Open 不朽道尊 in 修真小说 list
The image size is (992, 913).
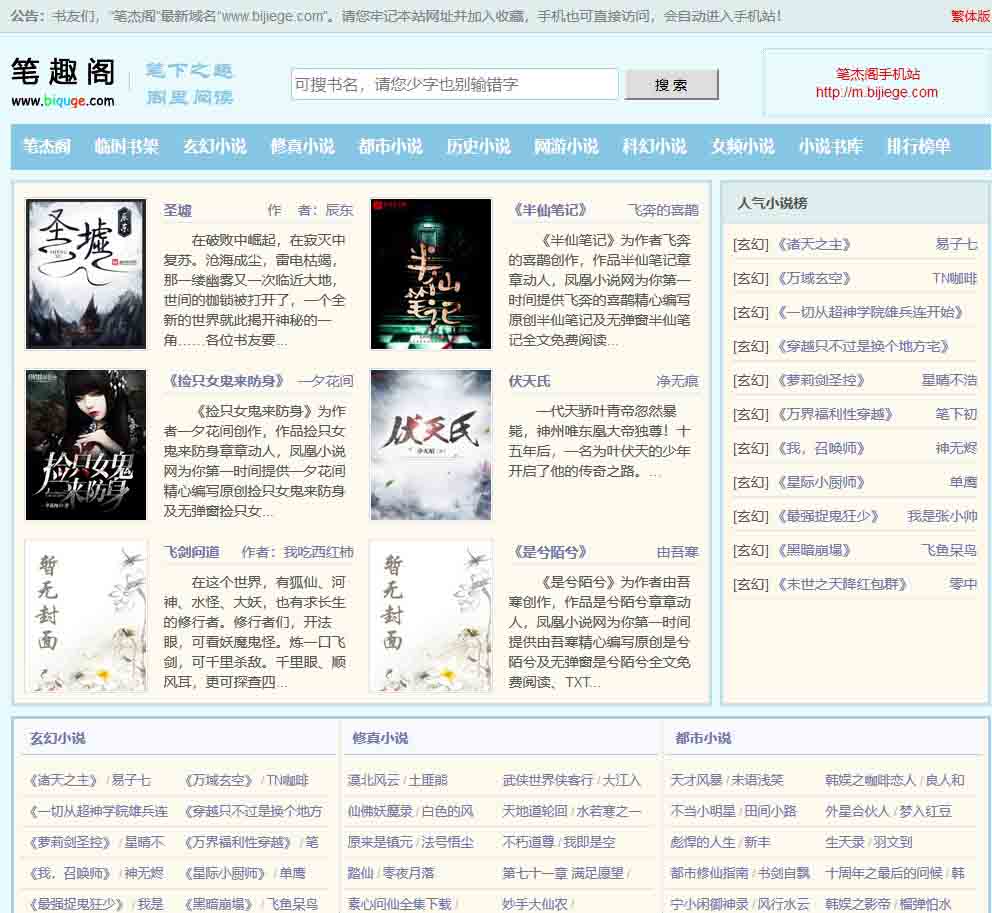528,842
